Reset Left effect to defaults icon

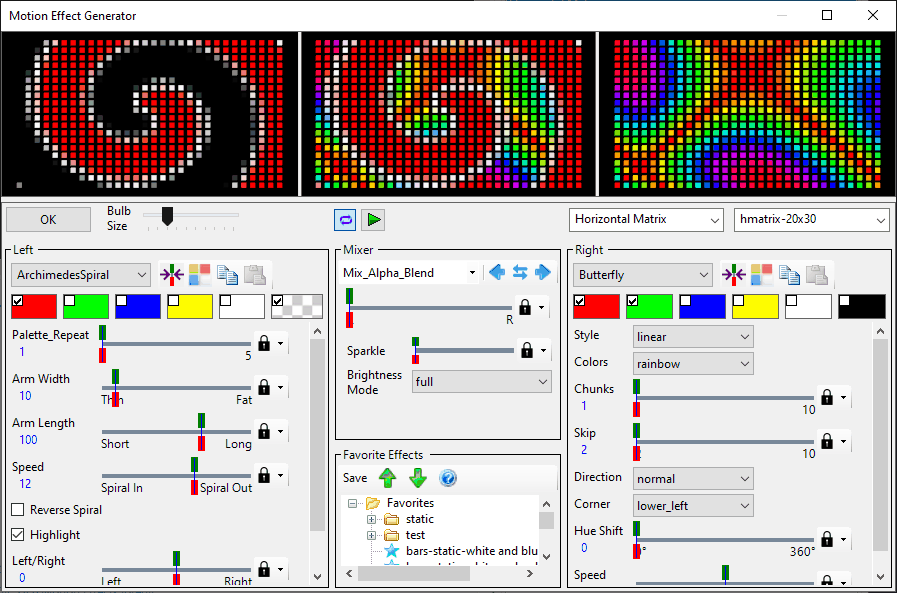172,275
